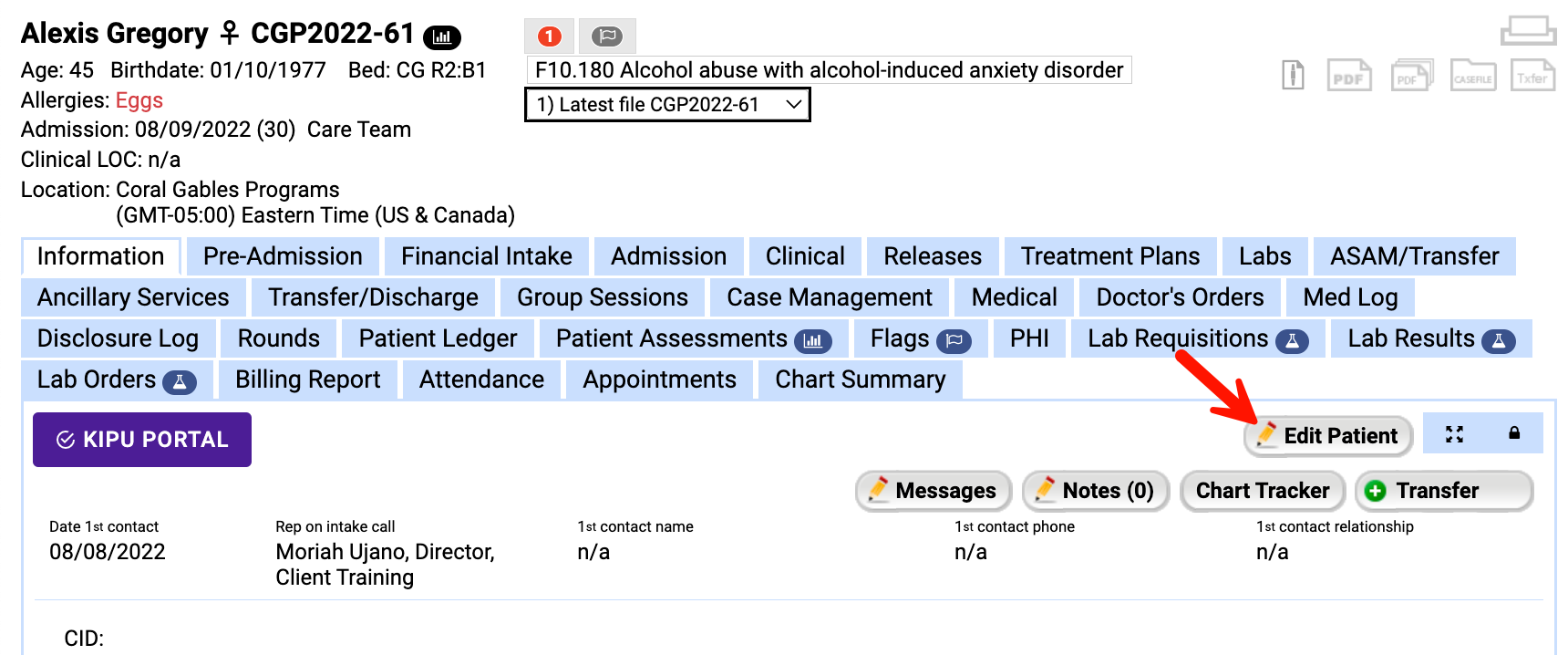Viewport: 1568px width, 655px height.
Task: Click the red alert badge showing 1
Action: point(549,36)
